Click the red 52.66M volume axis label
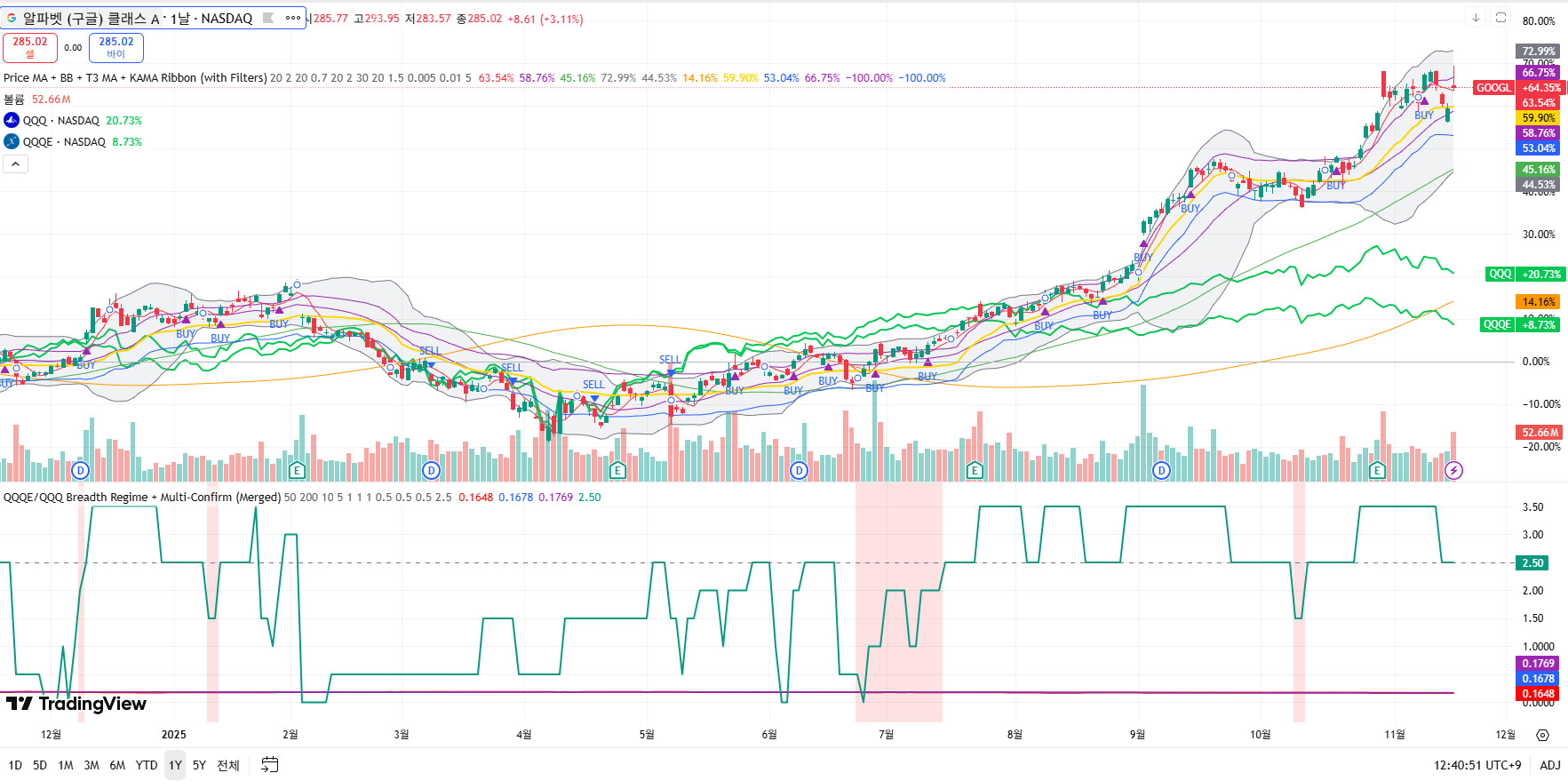 1540,433
